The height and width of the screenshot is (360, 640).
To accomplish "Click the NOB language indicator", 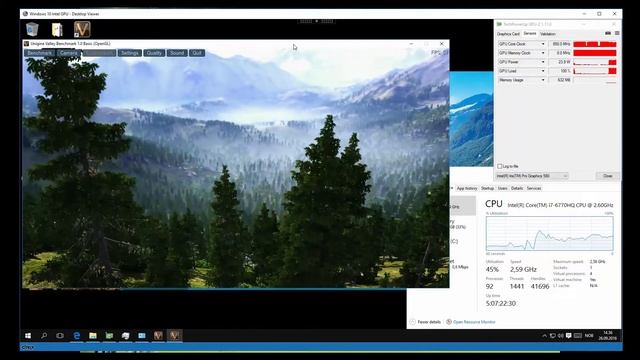I will point(589,336).
